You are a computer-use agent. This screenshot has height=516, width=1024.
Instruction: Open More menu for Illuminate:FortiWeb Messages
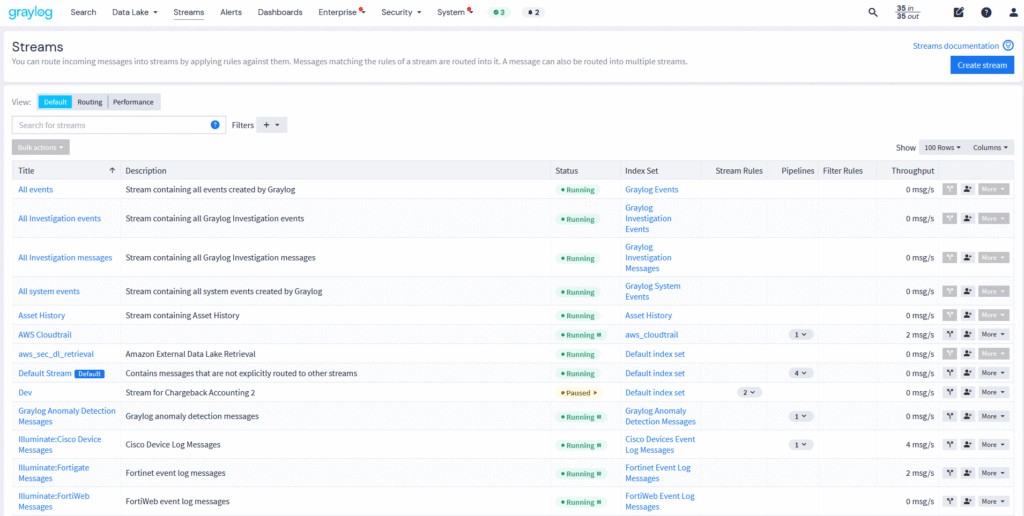click(x=993, y=502)
